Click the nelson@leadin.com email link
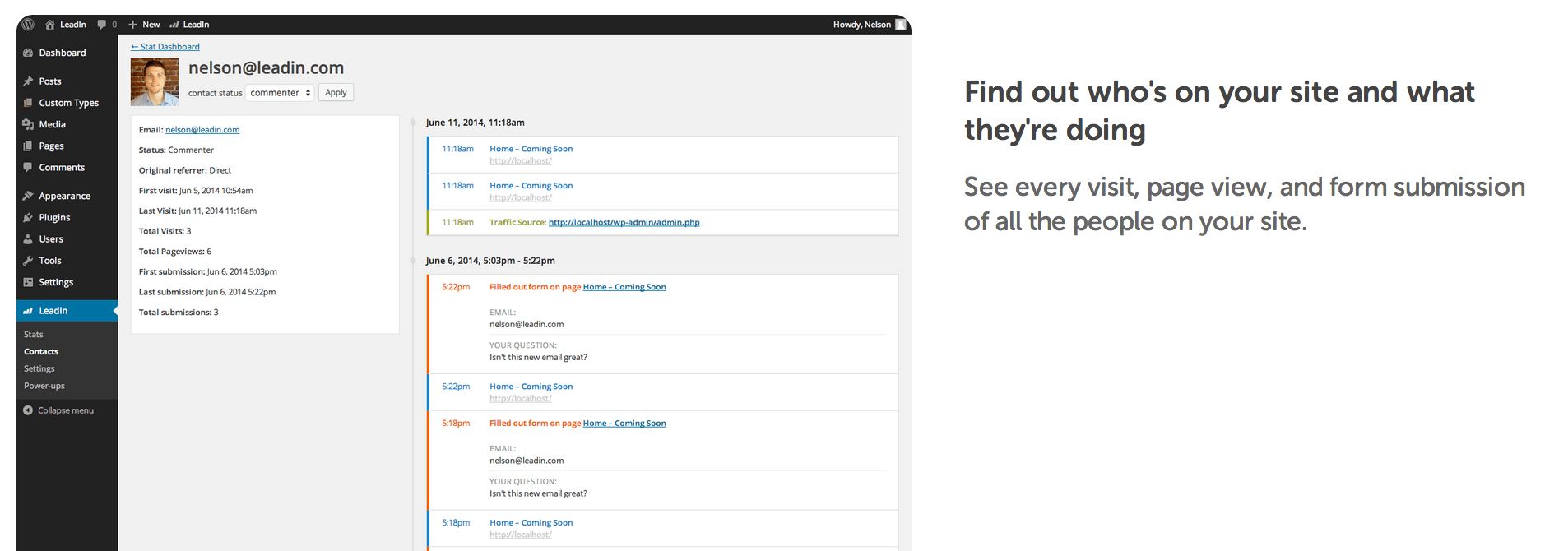1568x551 pixels. pos(202,130)
